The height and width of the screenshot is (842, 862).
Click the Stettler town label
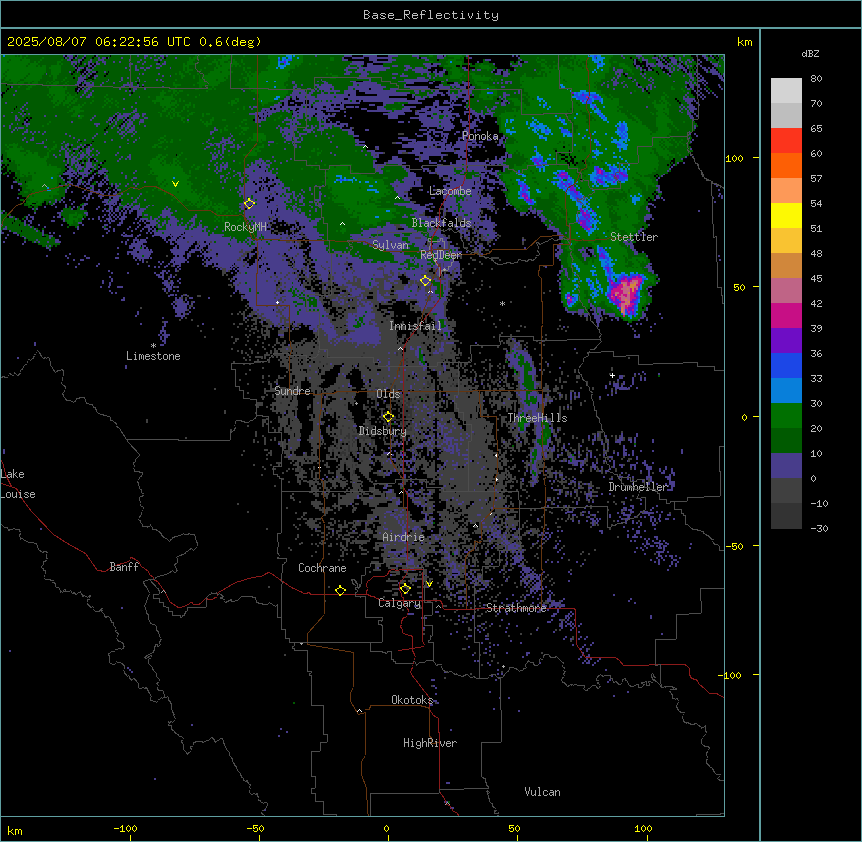634,237
